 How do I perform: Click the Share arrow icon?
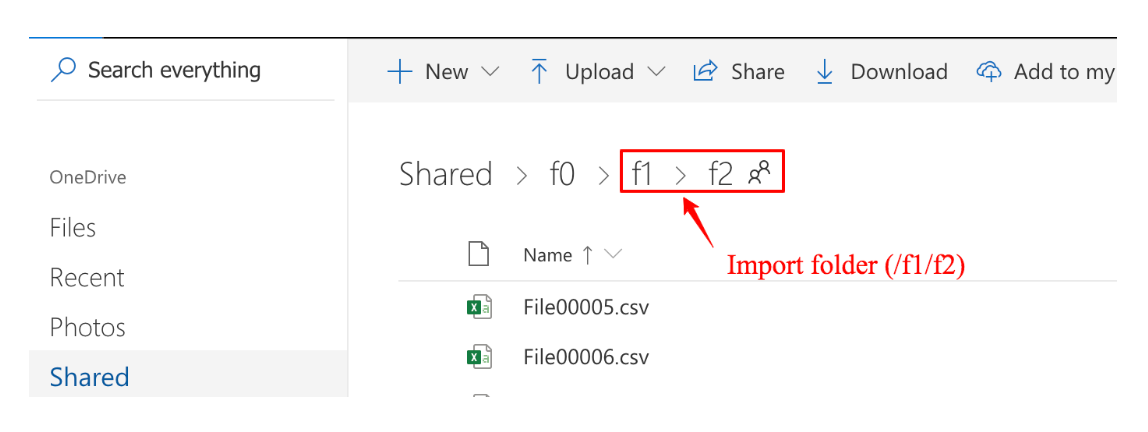pos(706,72)
